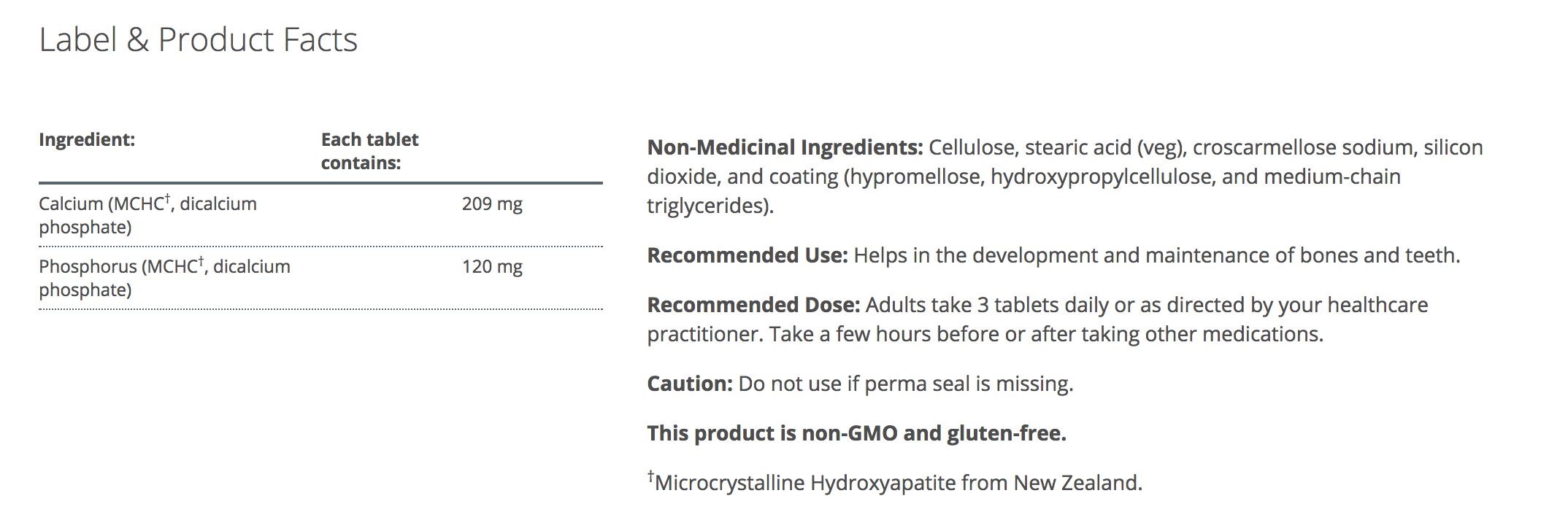
Task: Click the dagger symbol after Calcium MCHC
Action: coord(167,198)
